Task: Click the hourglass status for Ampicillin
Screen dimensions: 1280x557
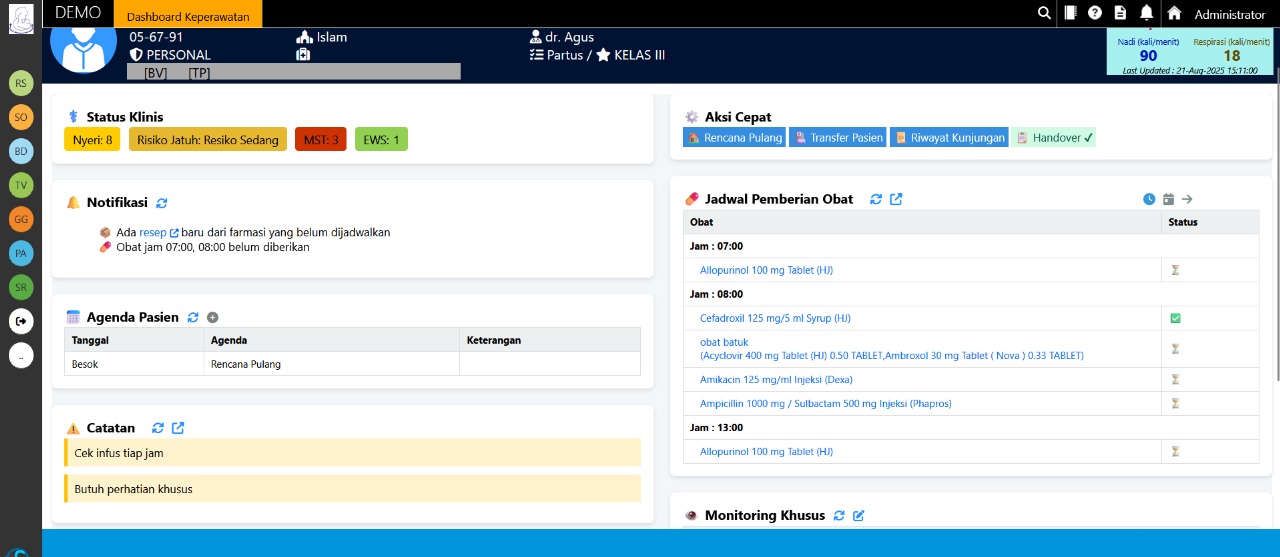Action: (x=1176, y=404)
